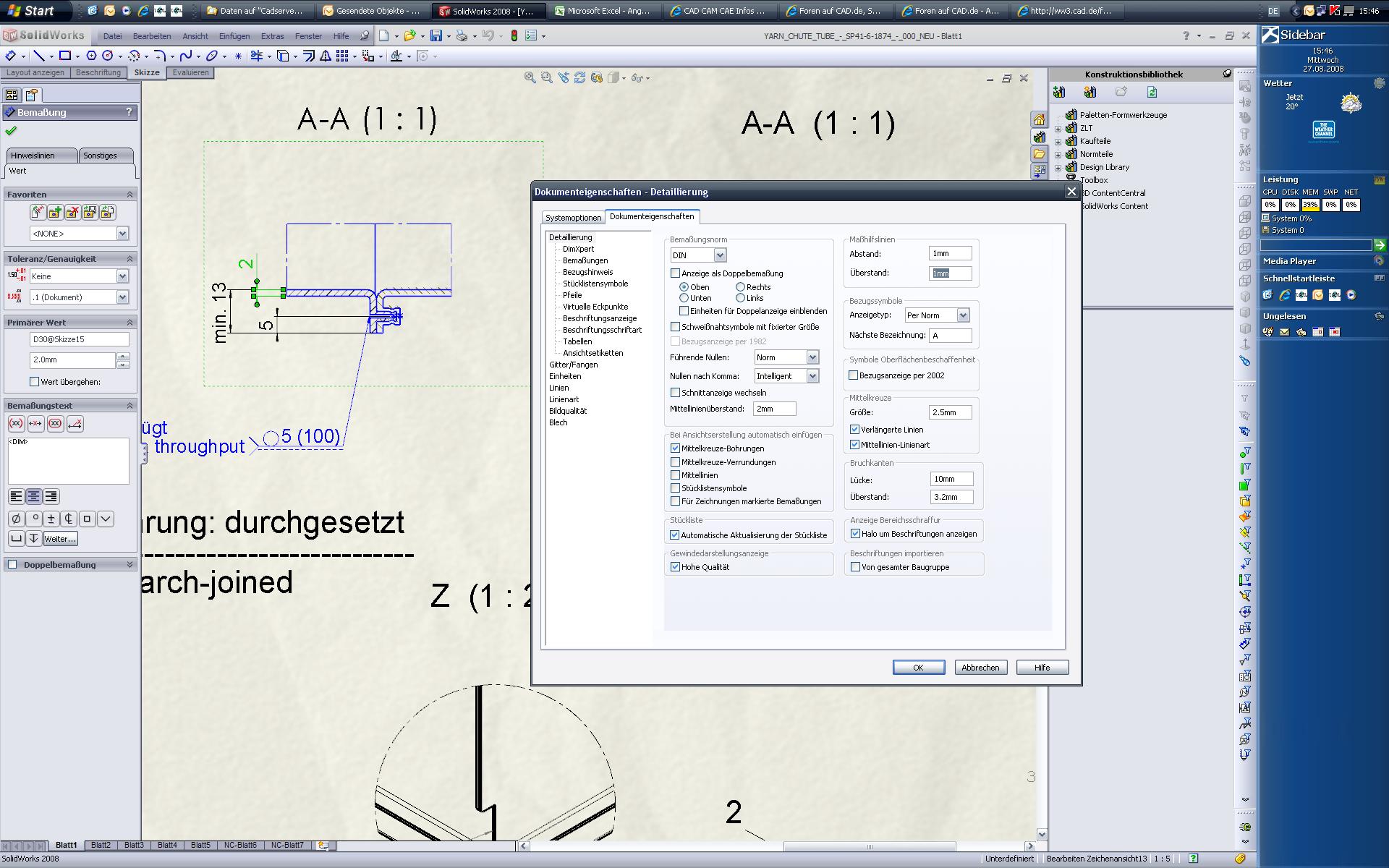This screenshot has height=868, width=1389.
Task: Open the Führende Nullen dropdown
Action: [x=812, y=357]
